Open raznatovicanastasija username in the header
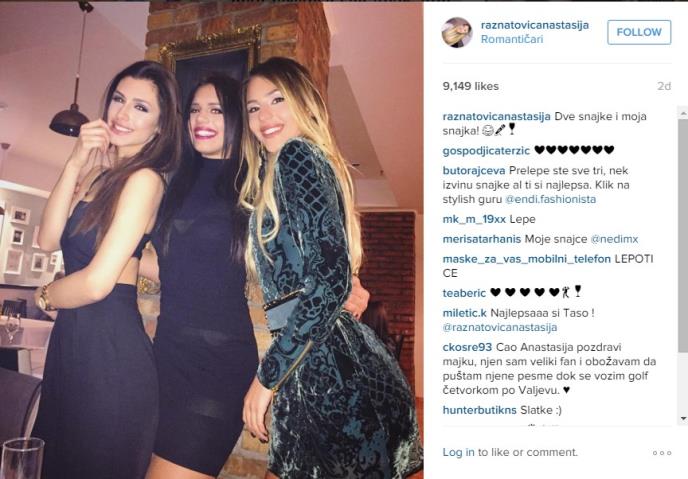Screen dimensions: 688x479 point(534,25)
